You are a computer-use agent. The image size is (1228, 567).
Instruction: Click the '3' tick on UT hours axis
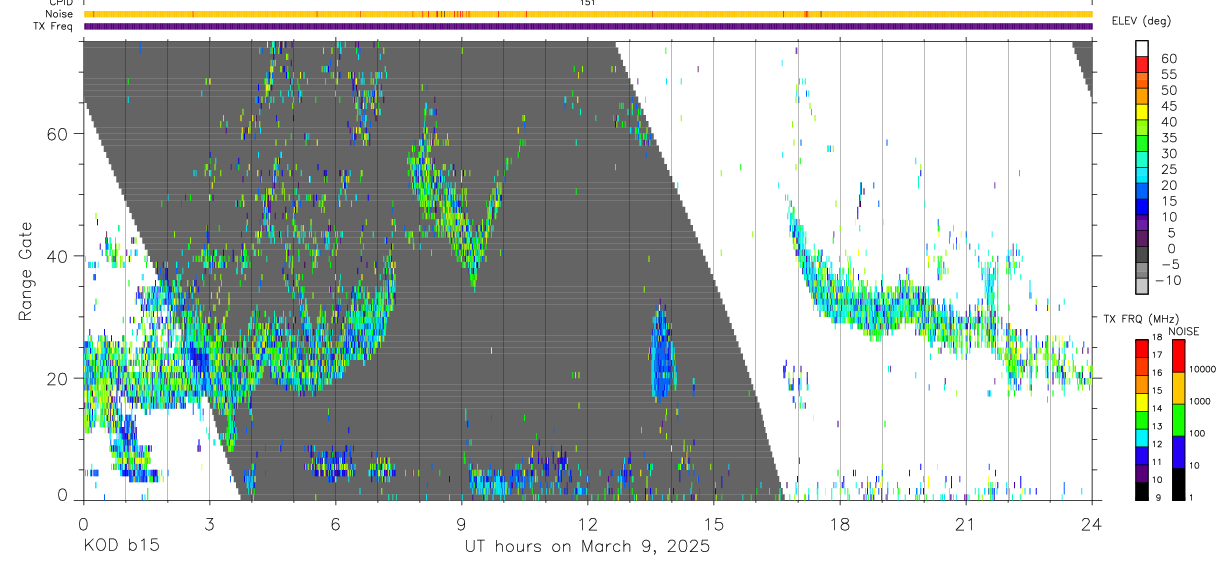(209, 523)
